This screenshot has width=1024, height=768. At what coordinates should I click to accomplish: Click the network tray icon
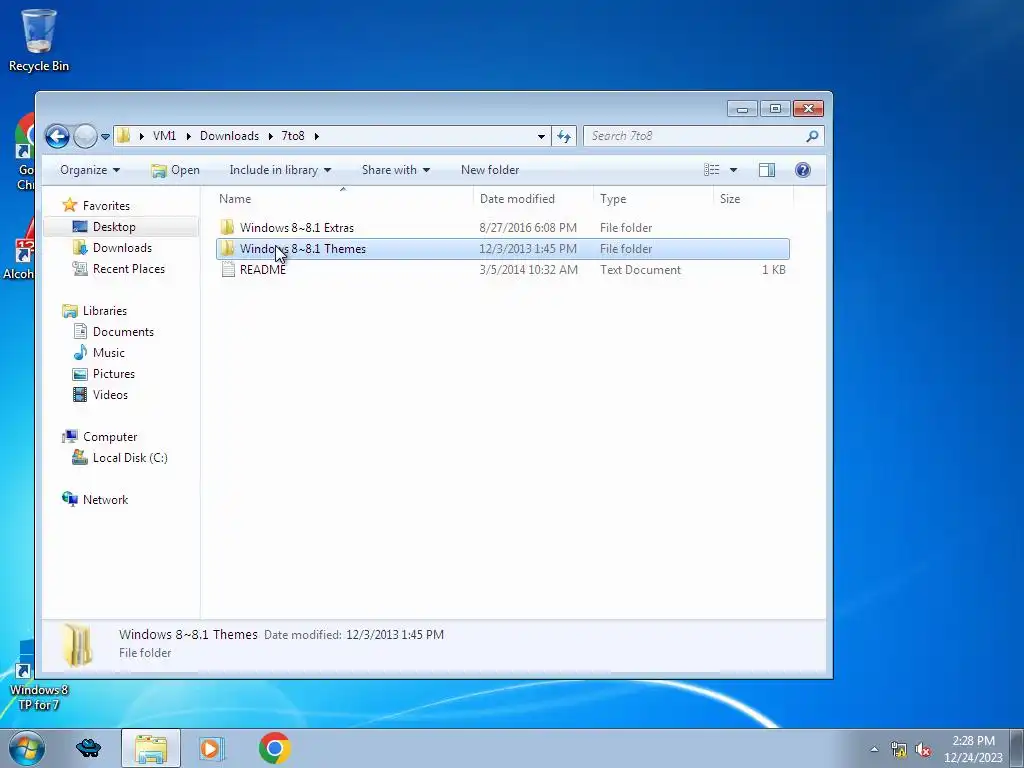(x=899, y=749)
